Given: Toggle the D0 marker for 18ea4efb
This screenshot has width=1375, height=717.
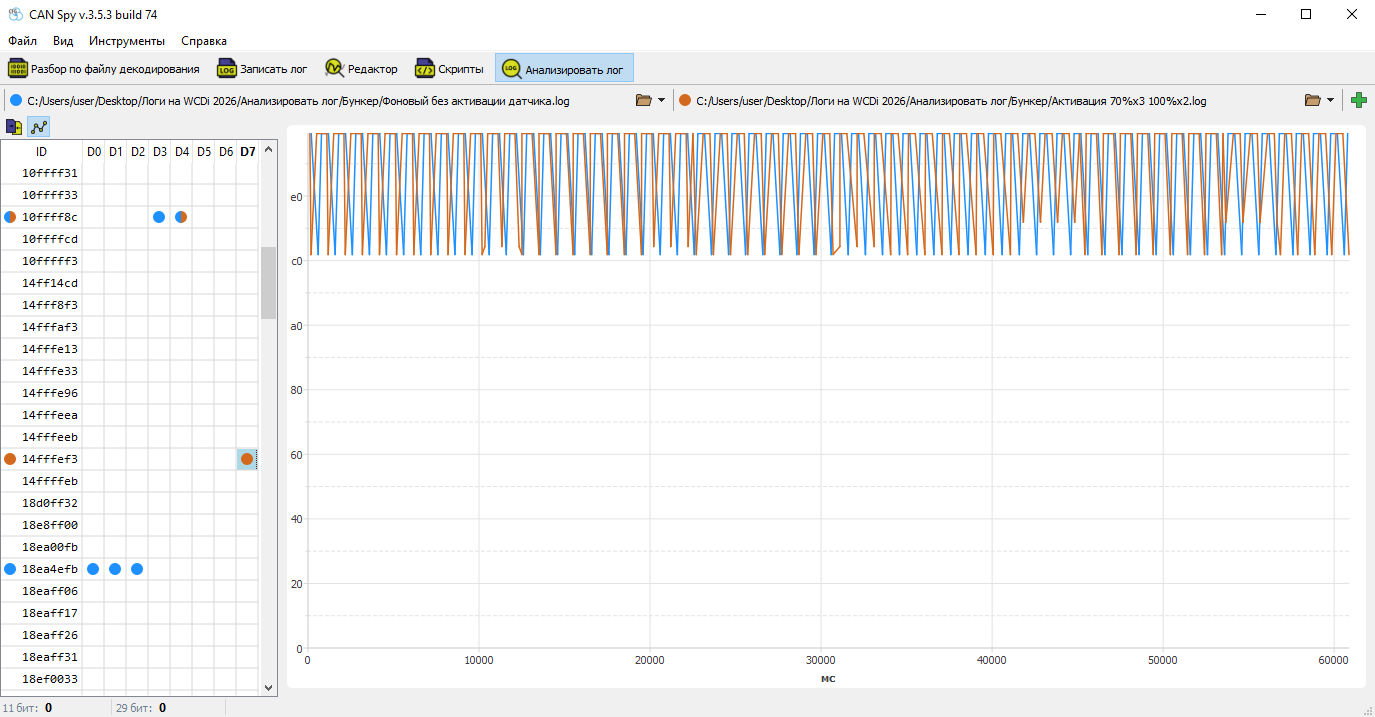Looking at the screenshot, I should [93, 569].
